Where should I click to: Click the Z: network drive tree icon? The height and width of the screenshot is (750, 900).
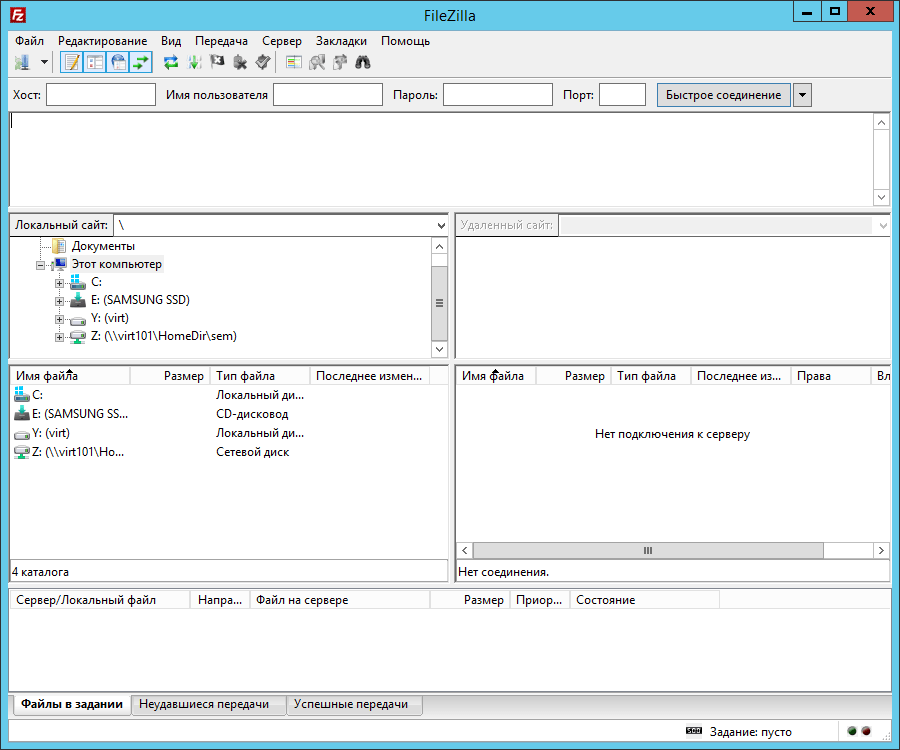tap(77, 336)
